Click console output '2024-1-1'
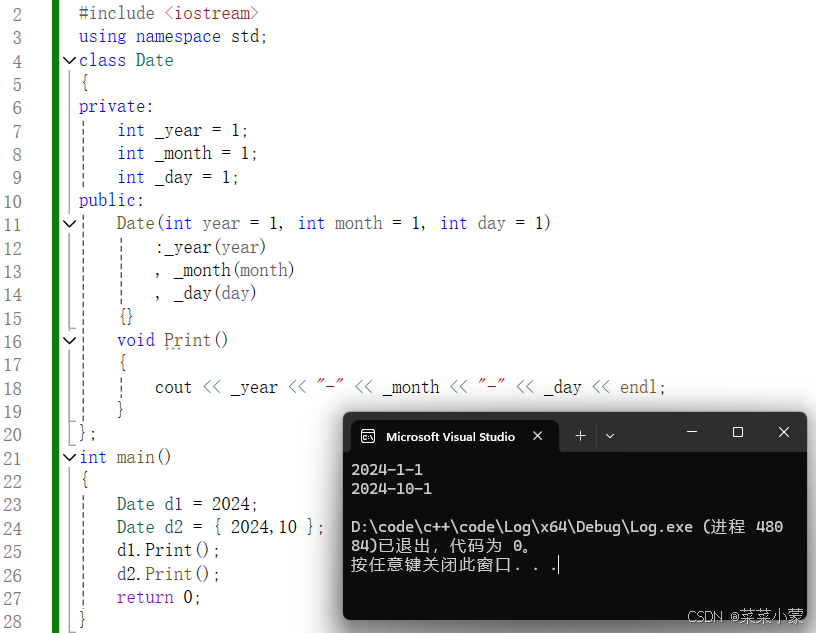Viewport: 816px width, 633px height. 387,470
